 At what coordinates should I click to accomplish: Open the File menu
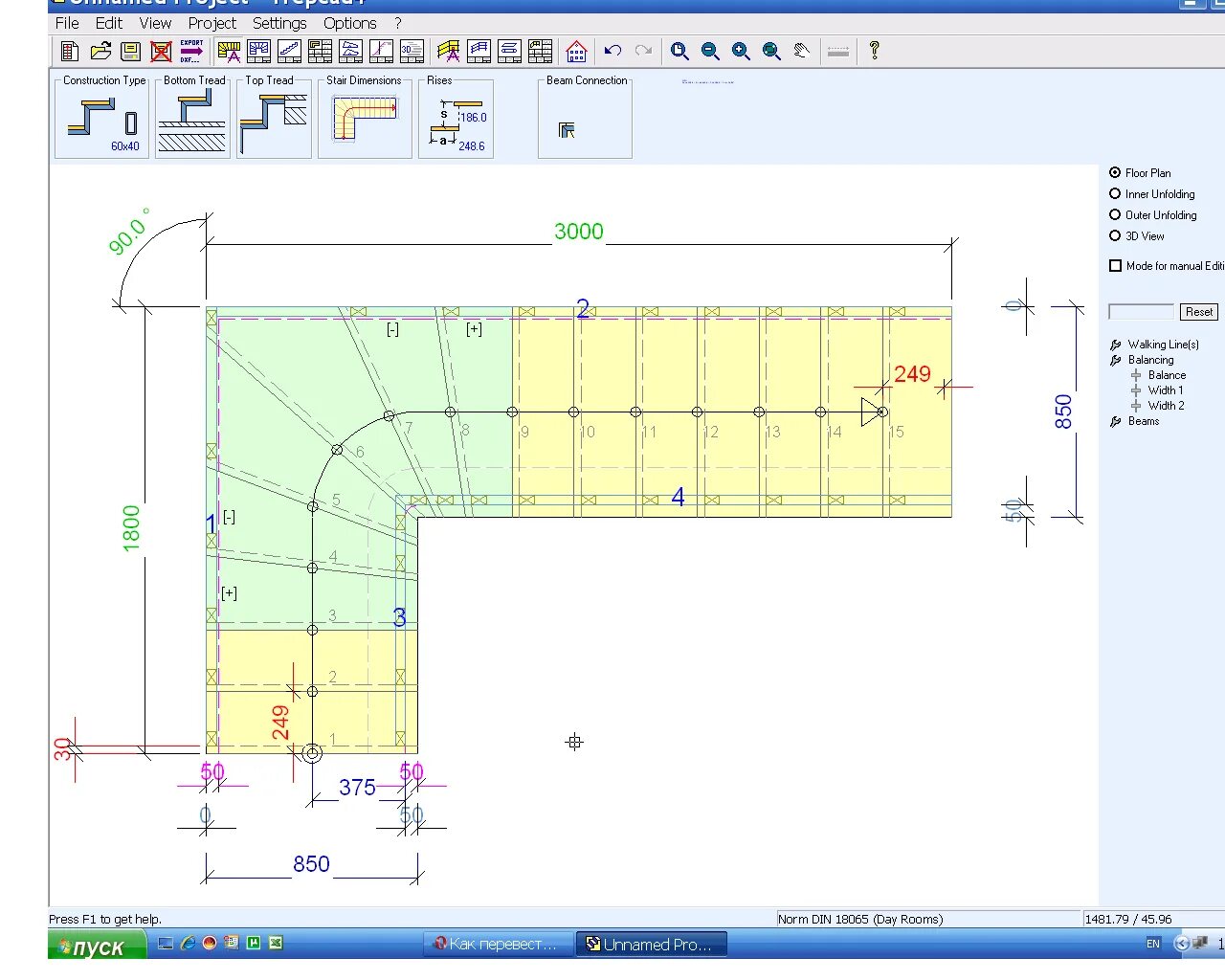67,23
